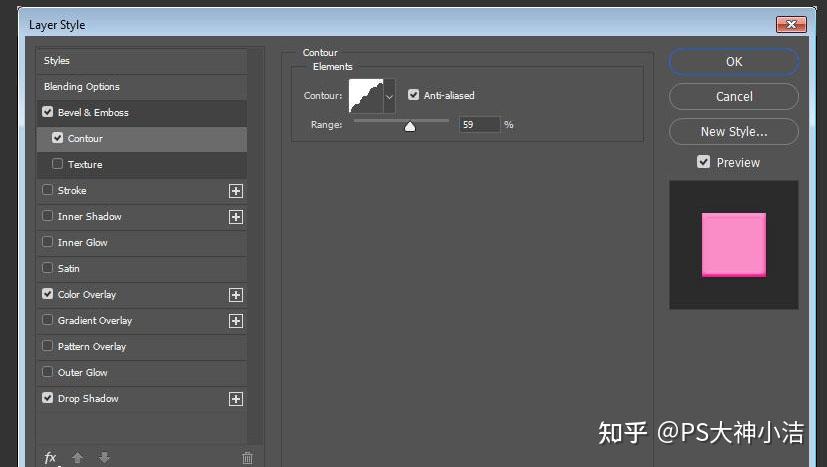
Task: Add another Color Overlay with plus icon
Action: [236, 295]
